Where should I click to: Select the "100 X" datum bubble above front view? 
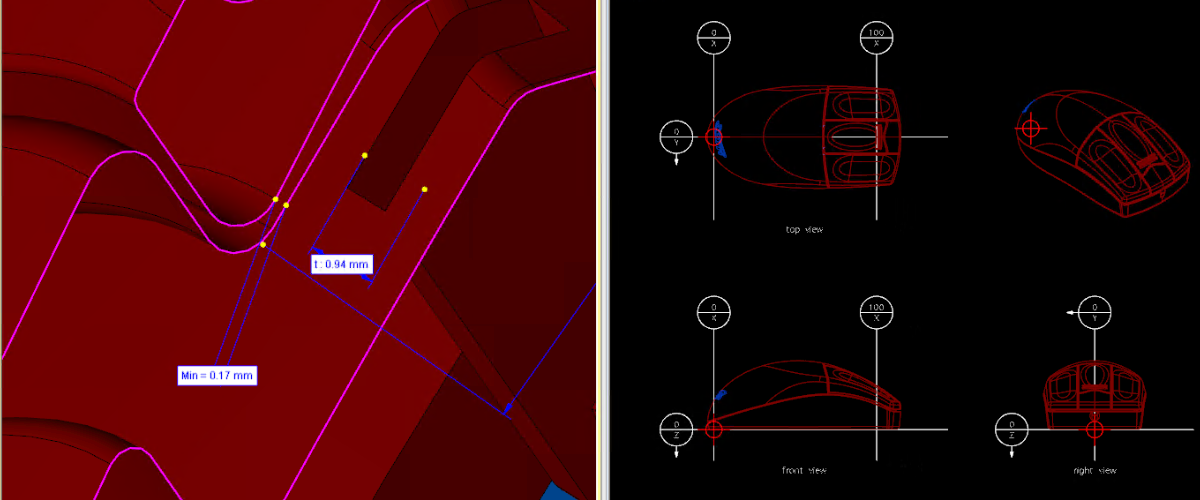[876, 311]
